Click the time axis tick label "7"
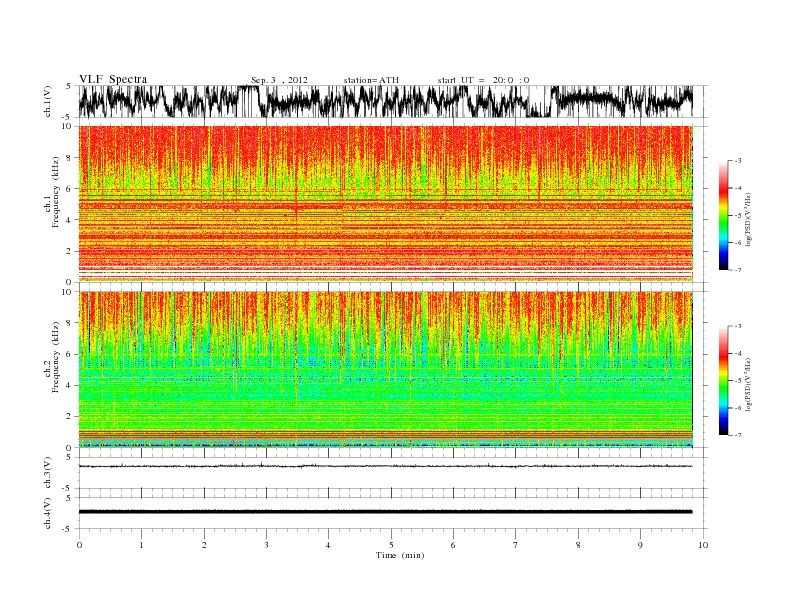792x612 pixels. [x=516, y=545]
